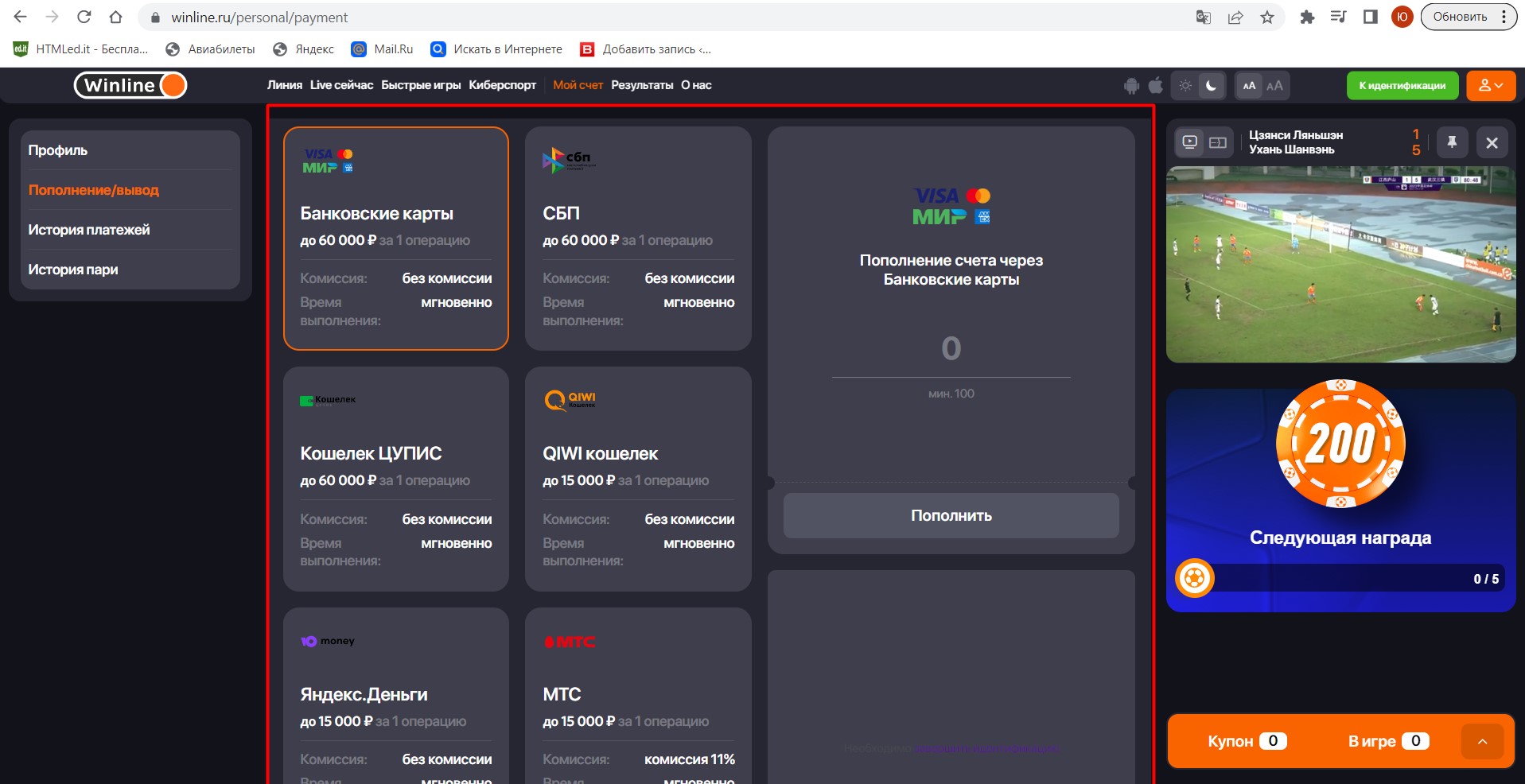
Task: Click the deposit amount input field
Action: (x=951, y=349)
